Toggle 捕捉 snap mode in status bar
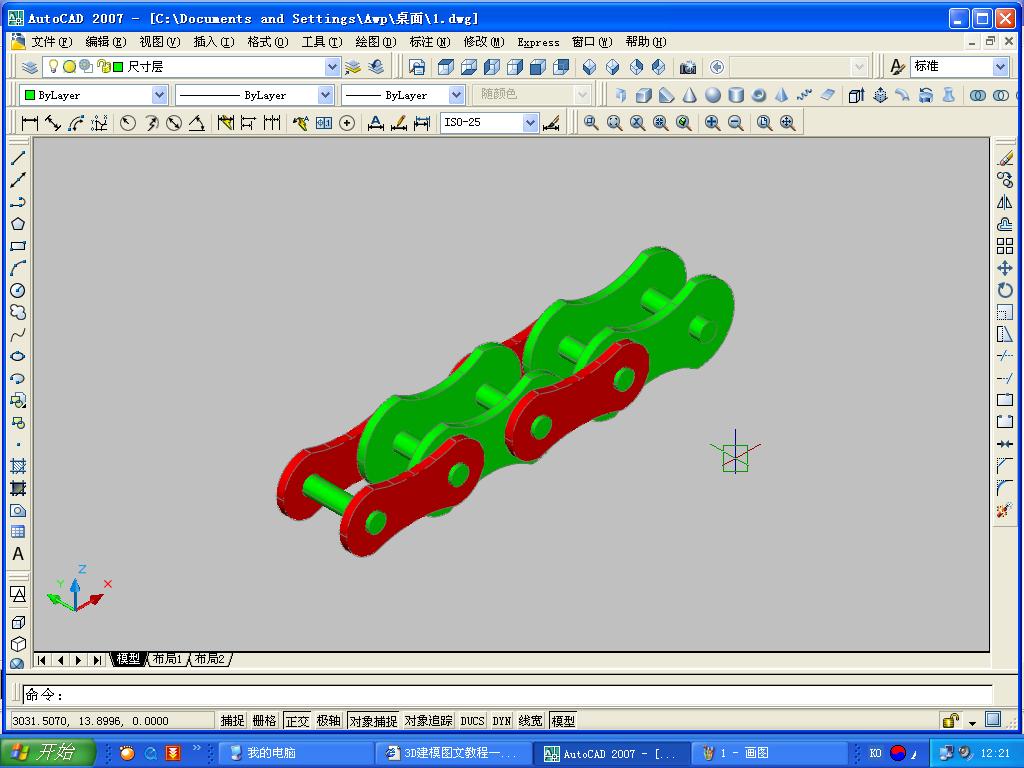 tap(232, 720)
